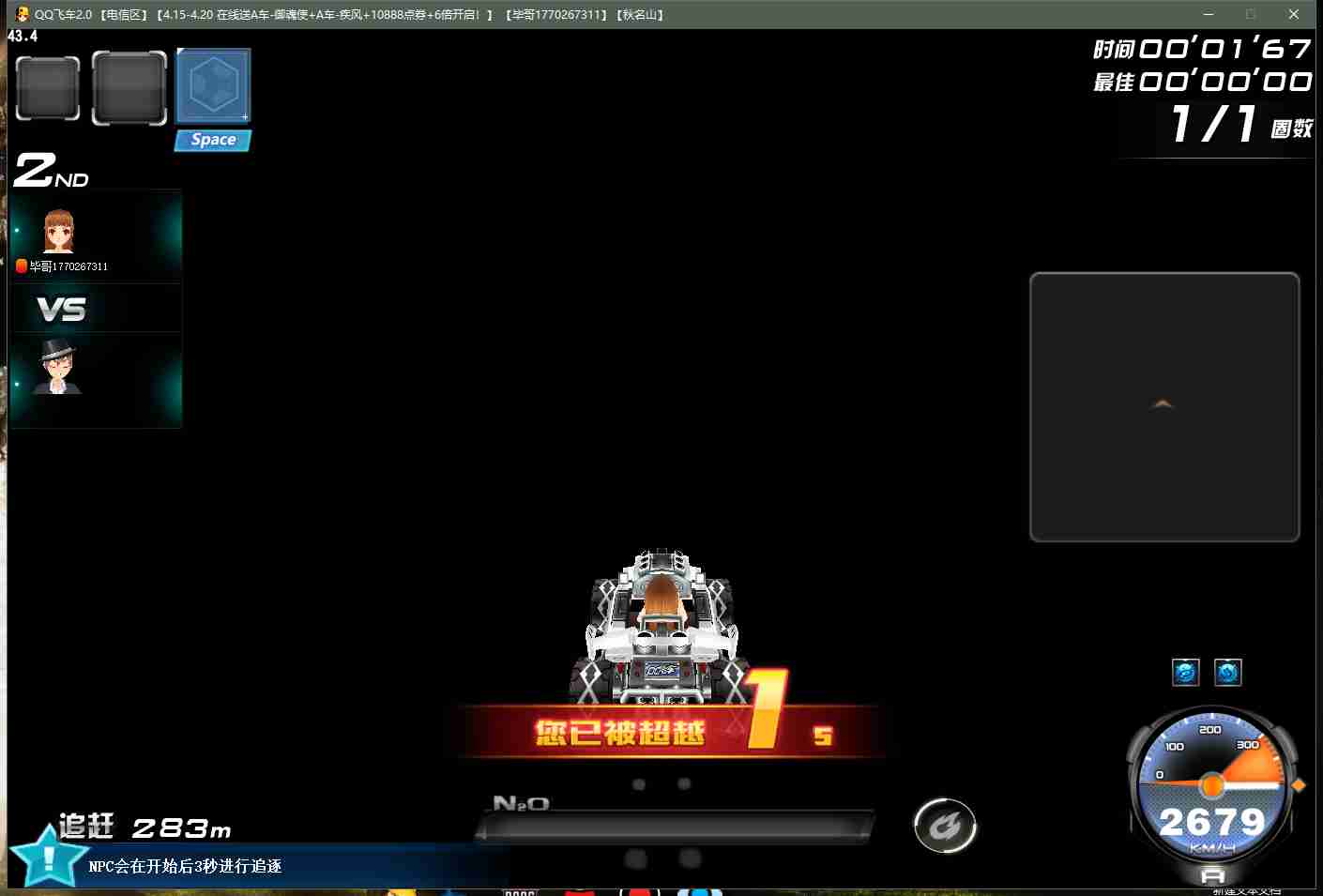Click the first empty item slot

click(x=48, y=88)
